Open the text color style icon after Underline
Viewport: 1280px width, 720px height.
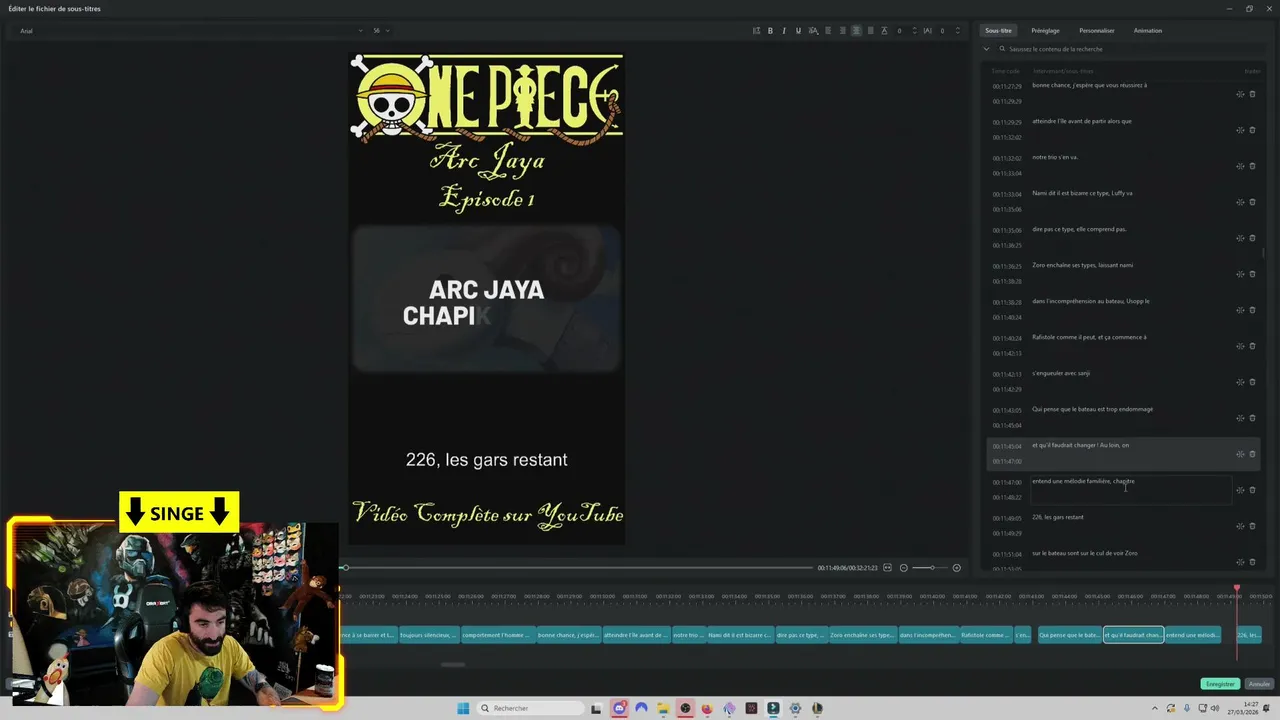[813, 31]
